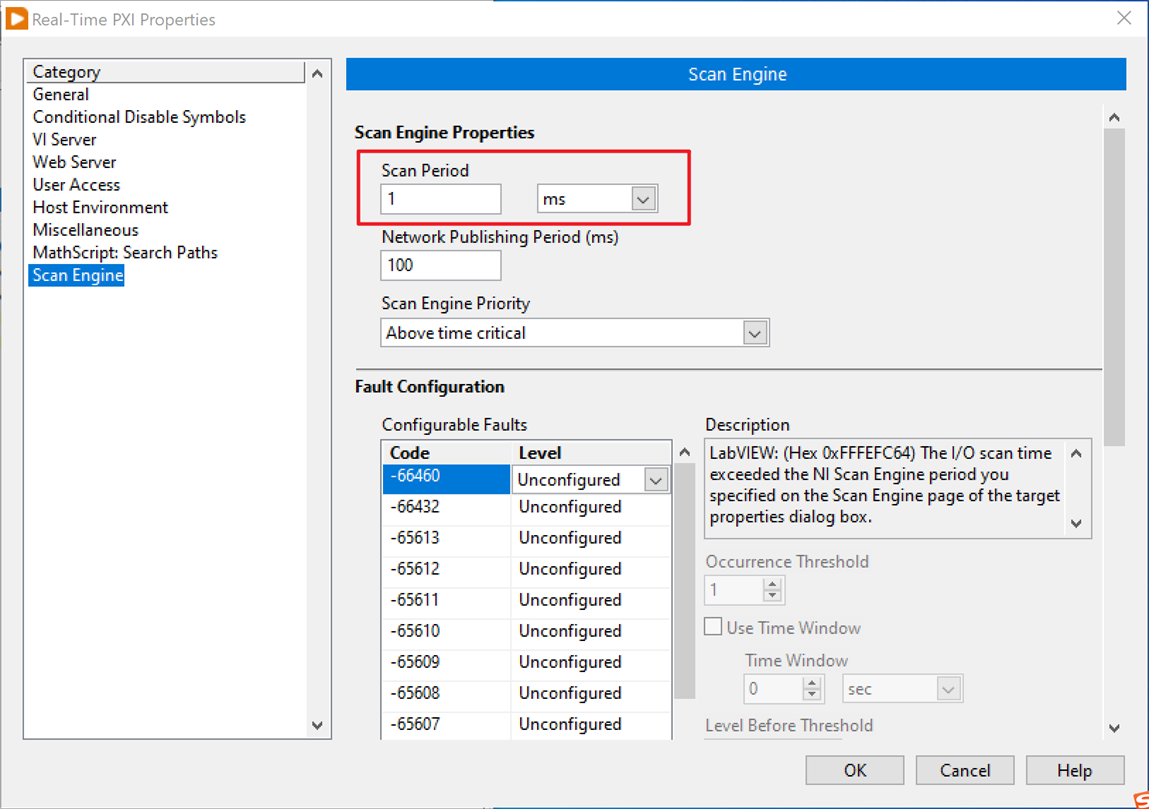
Task: Click Category list scroll up arrow
Action: pyautogui.click(x=317, y=73)
